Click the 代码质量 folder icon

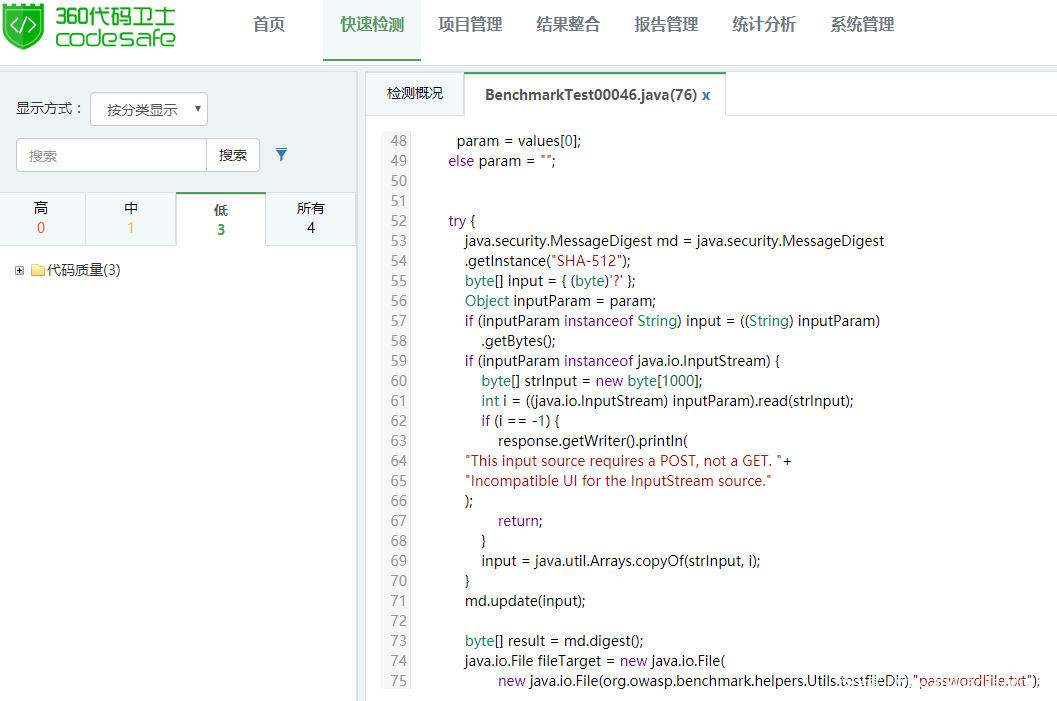tap(38, 270)
